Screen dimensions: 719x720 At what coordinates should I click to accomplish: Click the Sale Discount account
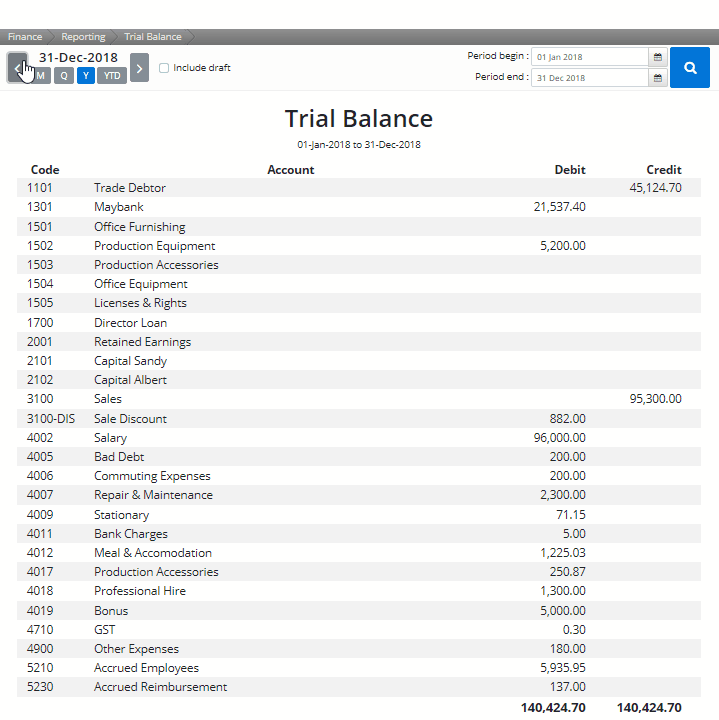point(130,419)
